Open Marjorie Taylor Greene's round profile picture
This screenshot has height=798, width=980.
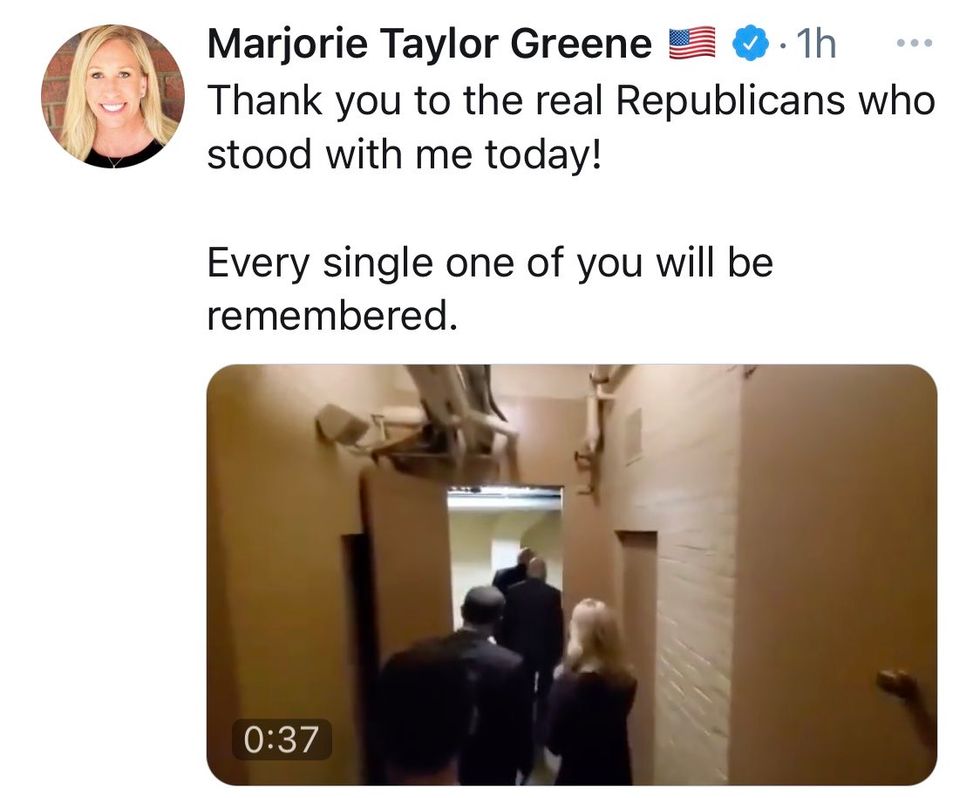tap(113, 96)
